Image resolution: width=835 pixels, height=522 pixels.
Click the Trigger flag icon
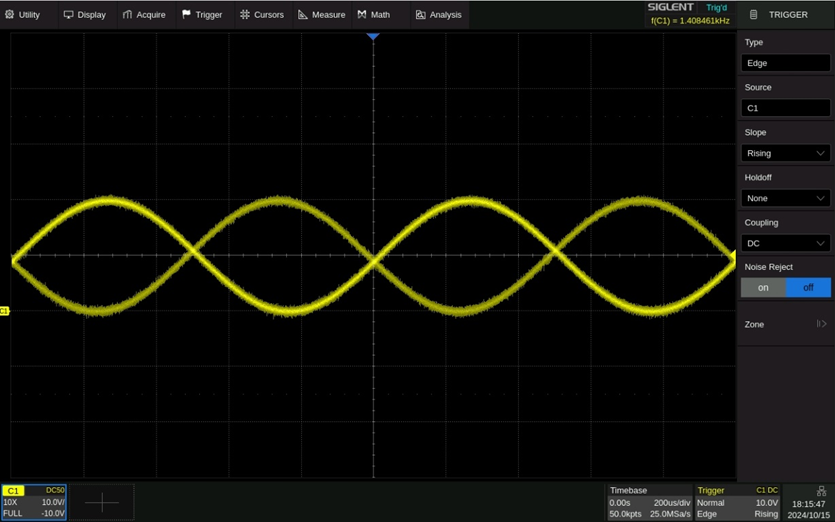187,15
